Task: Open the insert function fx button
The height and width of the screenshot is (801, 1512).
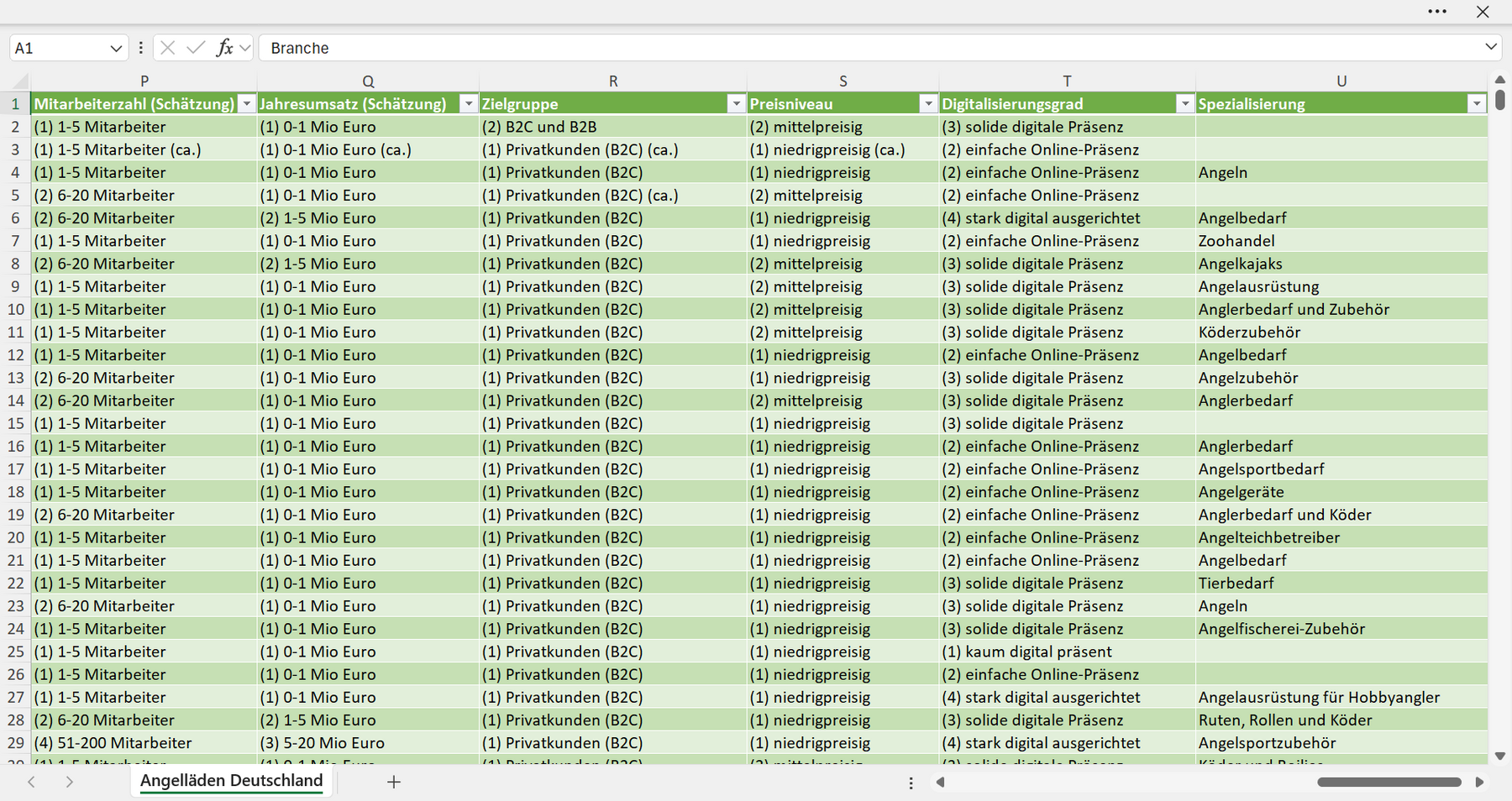Action: coord(224,48)
